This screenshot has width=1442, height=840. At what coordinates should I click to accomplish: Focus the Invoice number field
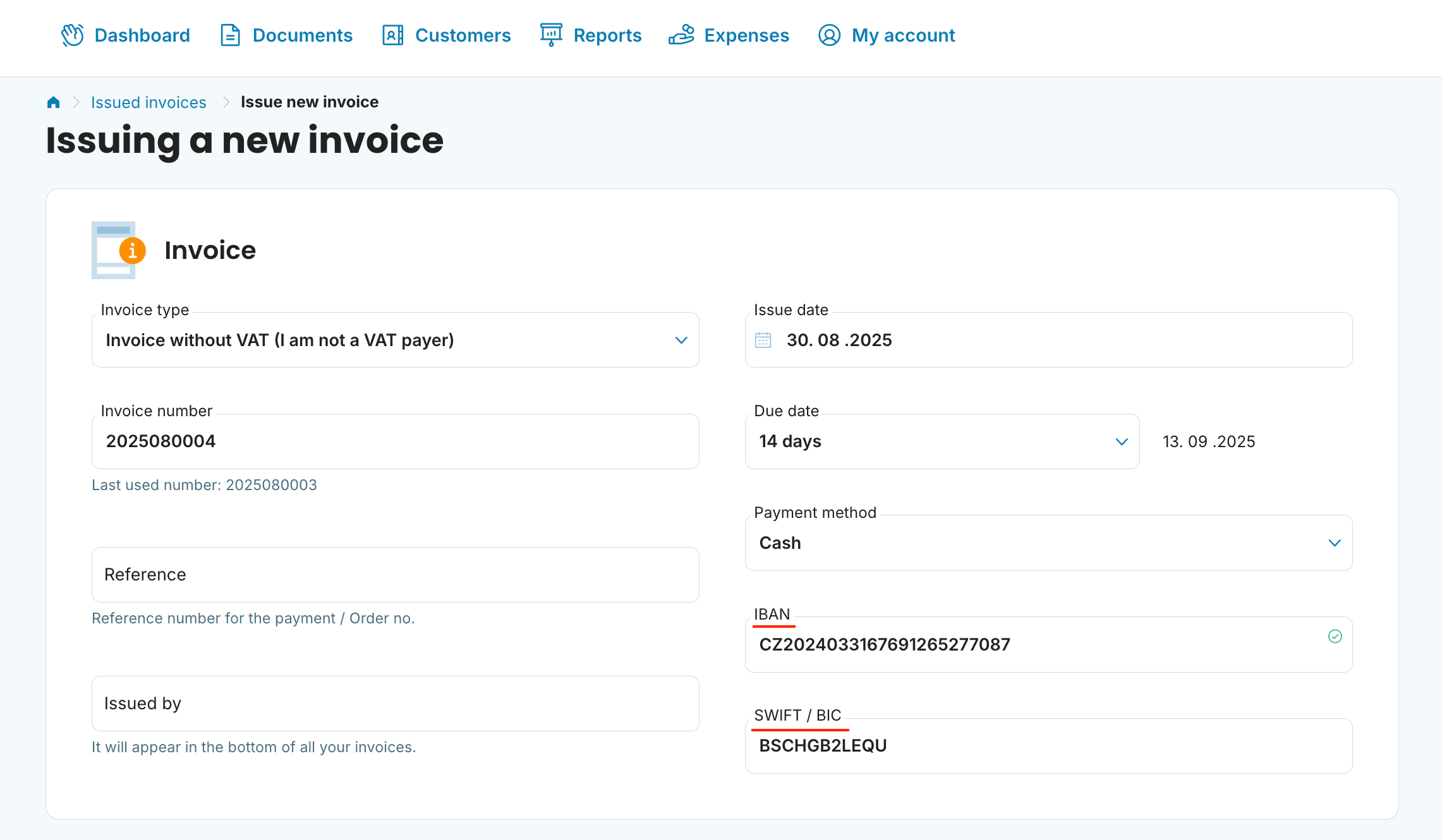coord(395,441)
